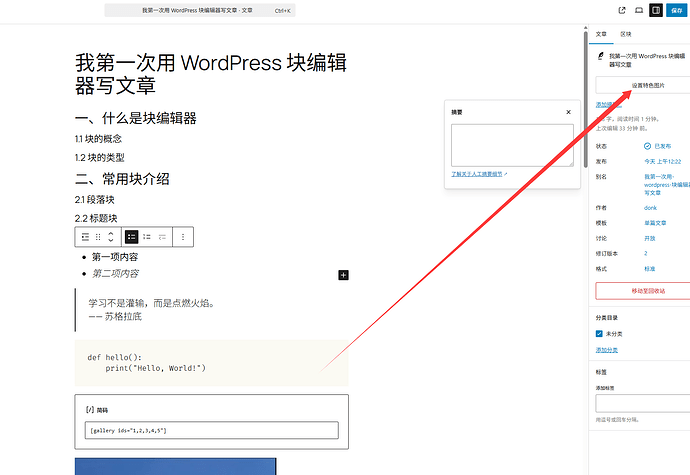Screen dimensions: 690x475
Task: Click the drag handle dots in block toolbar
Action: pos(98,237)
